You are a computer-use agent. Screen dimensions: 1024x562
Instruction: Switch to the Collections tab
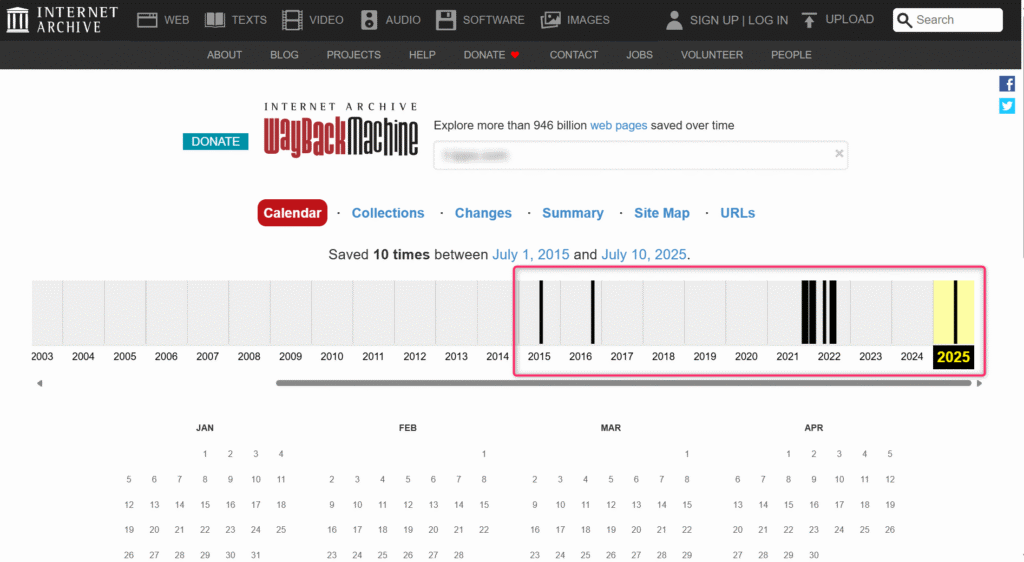388,213
